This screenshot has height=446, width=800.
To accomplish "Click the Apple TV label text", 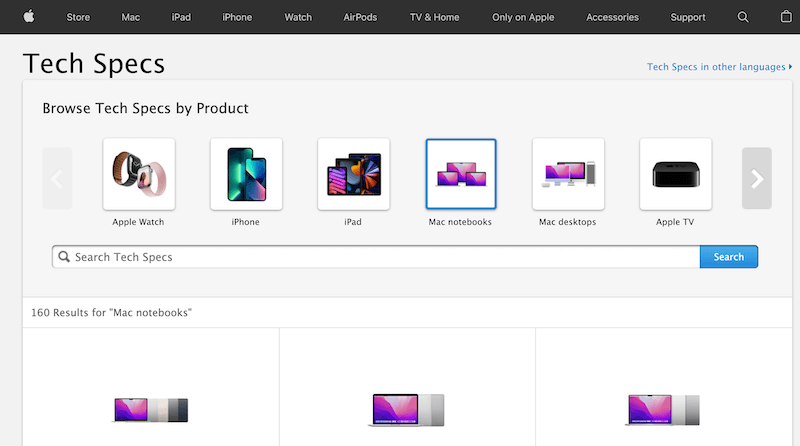I will (675, 222).
